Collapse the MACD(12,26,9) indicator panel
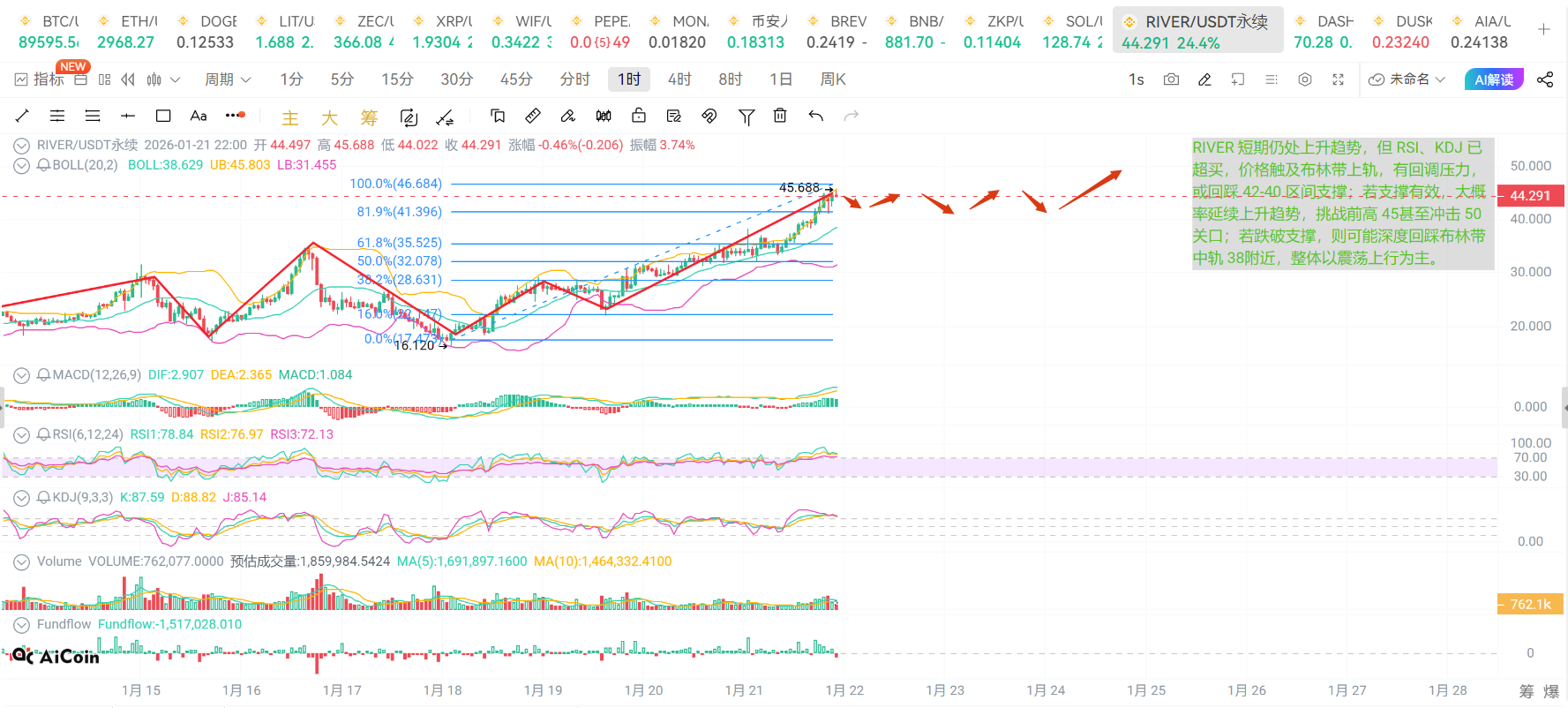This screenshot has width=1568, height=708. point(21,375)
